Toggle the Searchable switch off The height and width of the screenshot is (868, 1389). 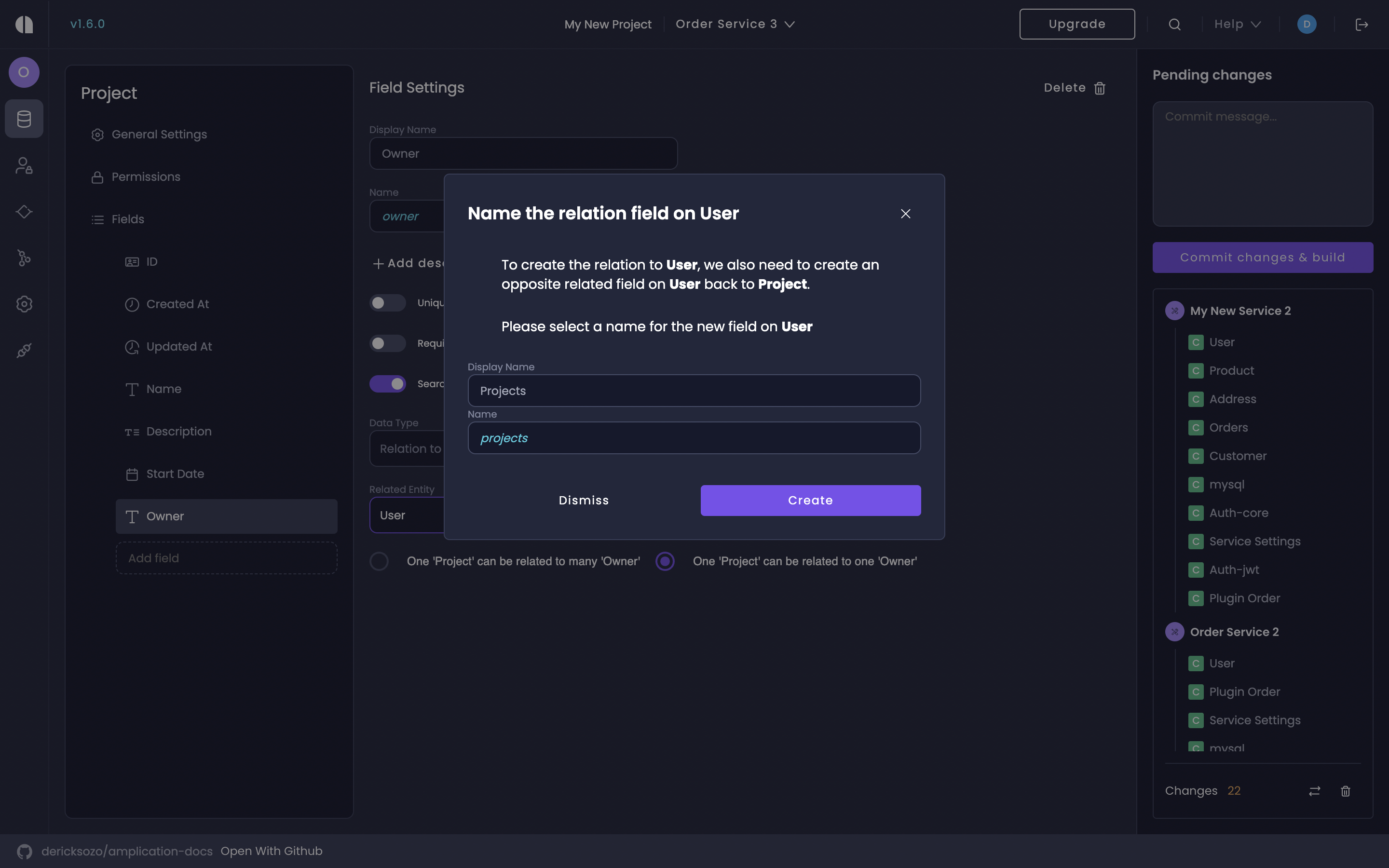coord(387,383)
